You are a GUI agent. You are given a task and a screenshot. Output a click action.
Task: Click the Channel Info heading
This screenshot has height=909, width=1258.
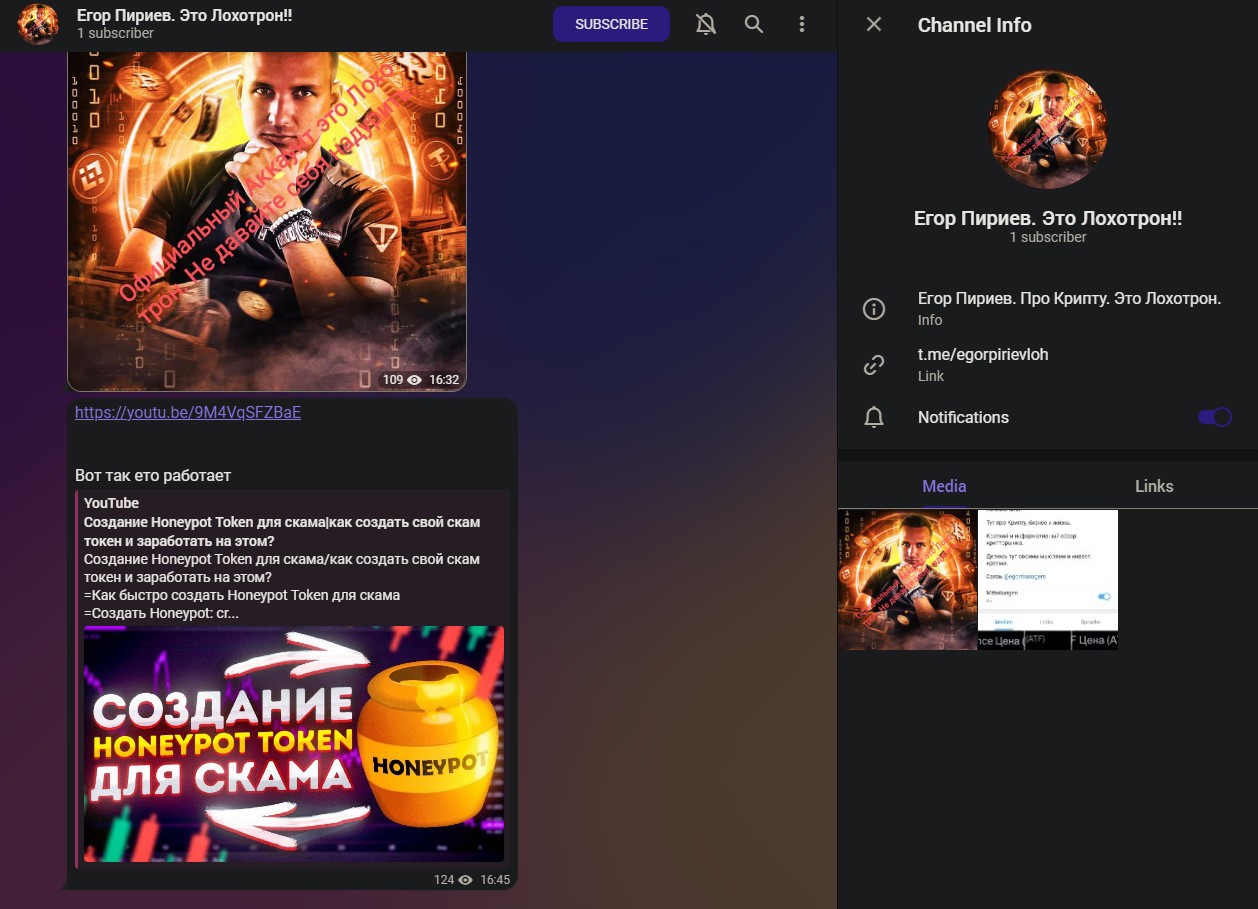[x=974, y=25]
